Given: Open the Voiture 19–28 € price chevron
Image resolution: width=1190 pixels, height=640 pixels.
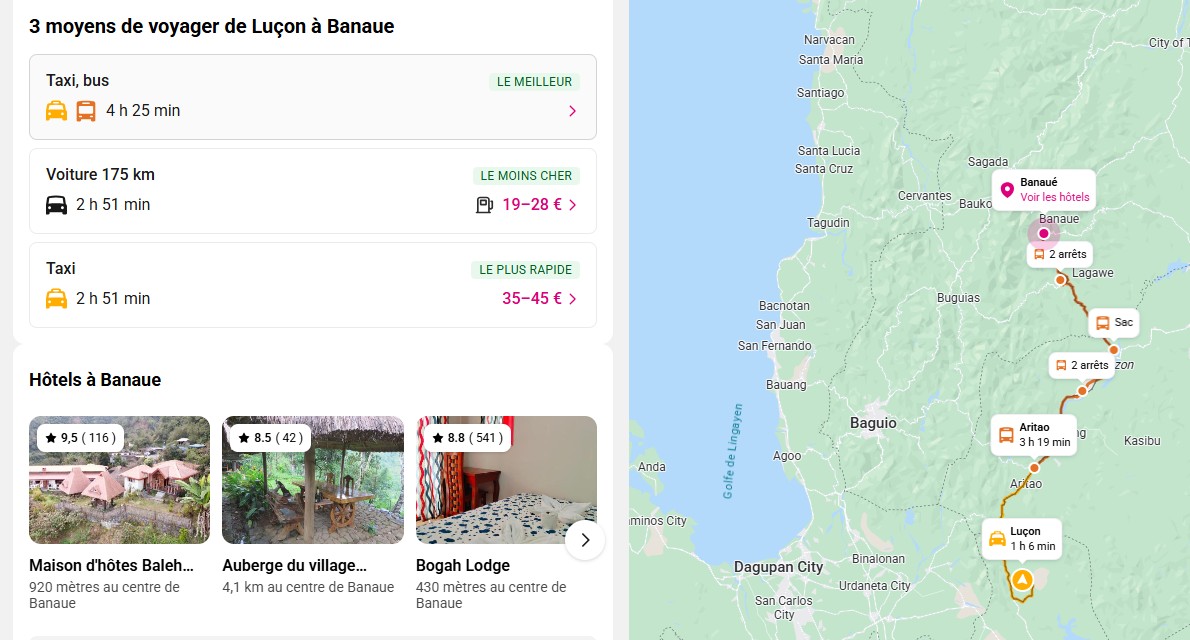Looking at the screenshot, I should tap(572, 205).
